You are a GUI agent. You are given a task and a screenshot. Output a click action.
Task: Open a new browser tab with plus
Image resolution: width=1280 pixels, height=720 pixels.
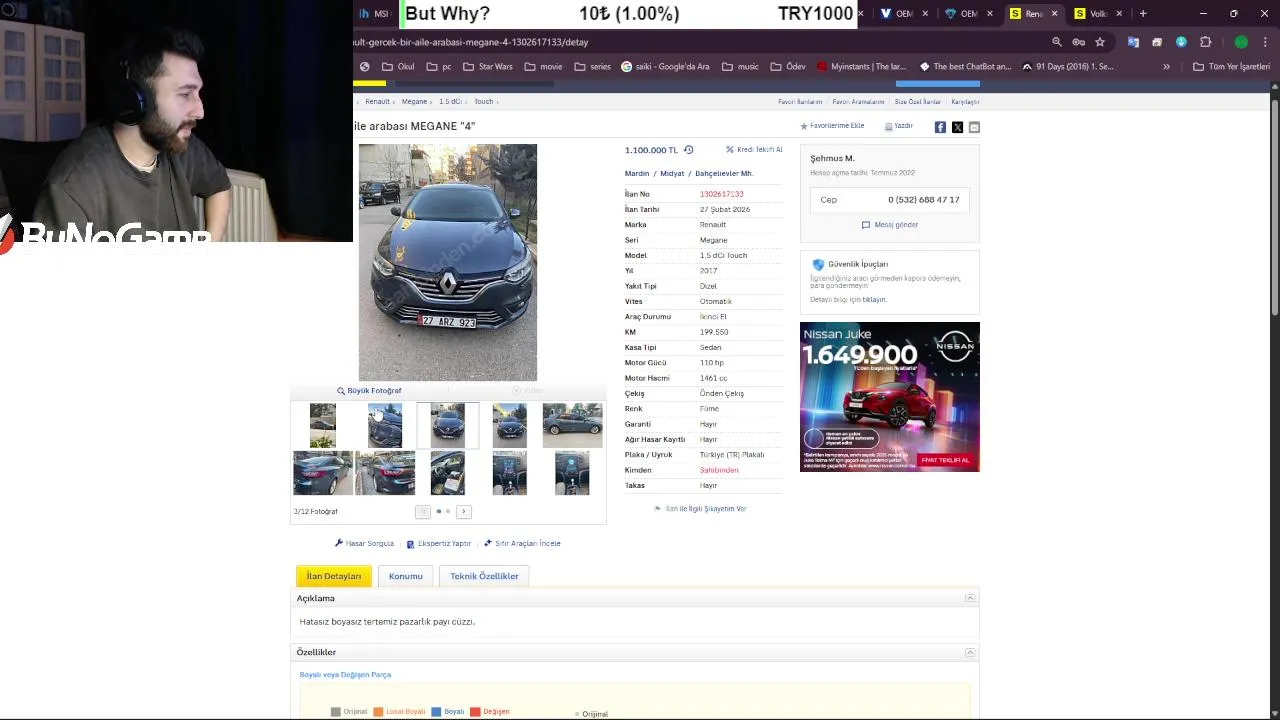tap(1143, 13)
